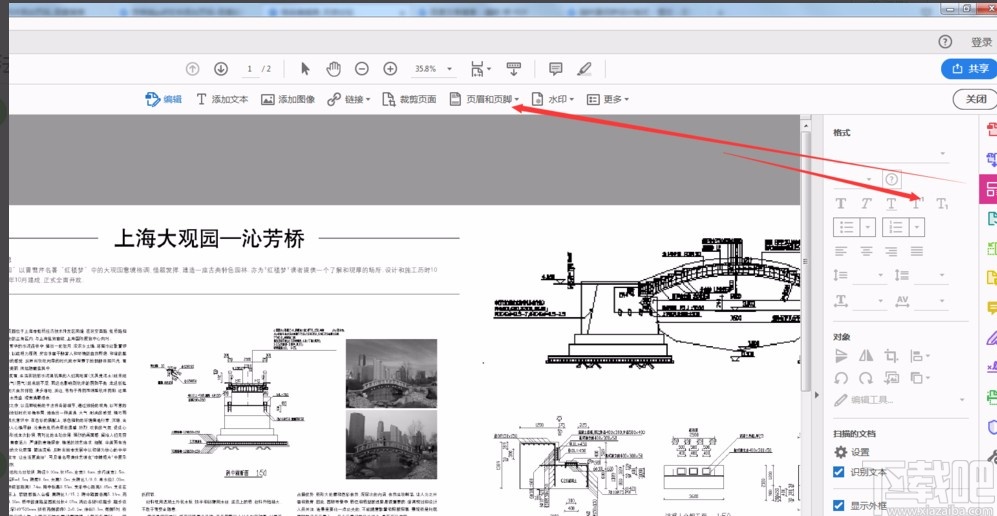Click the fit page width icon

pyautogui.click(x=479, y=69)
